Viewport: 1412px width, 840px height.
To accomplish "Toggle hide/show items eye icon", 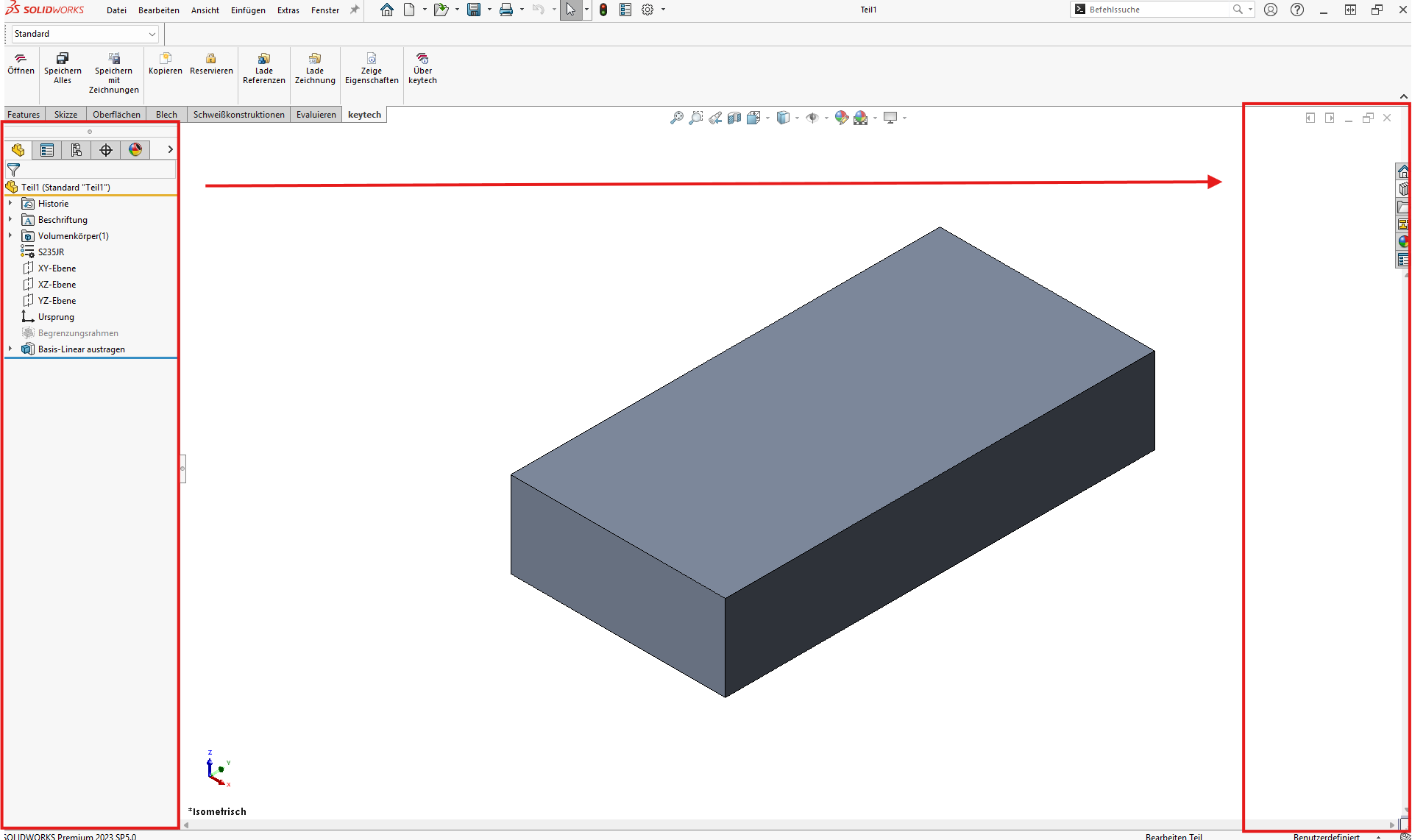I will pos(812,118).
